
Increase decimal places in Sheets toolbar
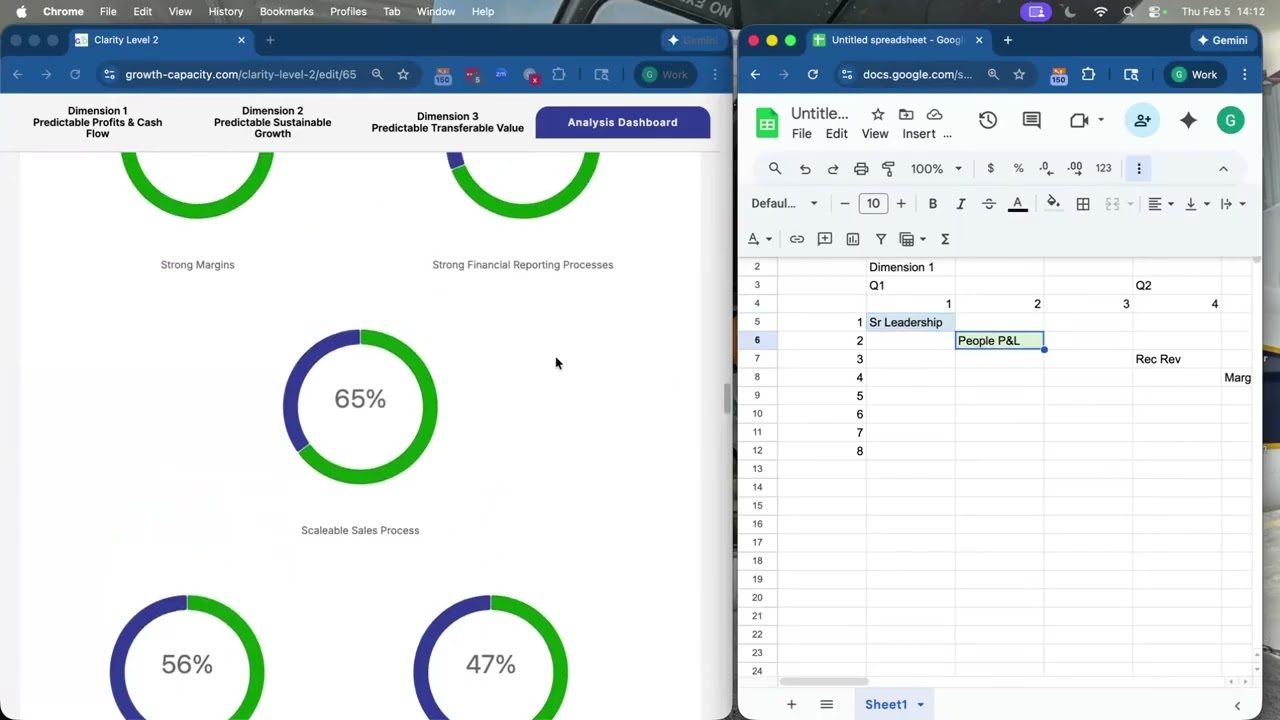point(1075,168)
